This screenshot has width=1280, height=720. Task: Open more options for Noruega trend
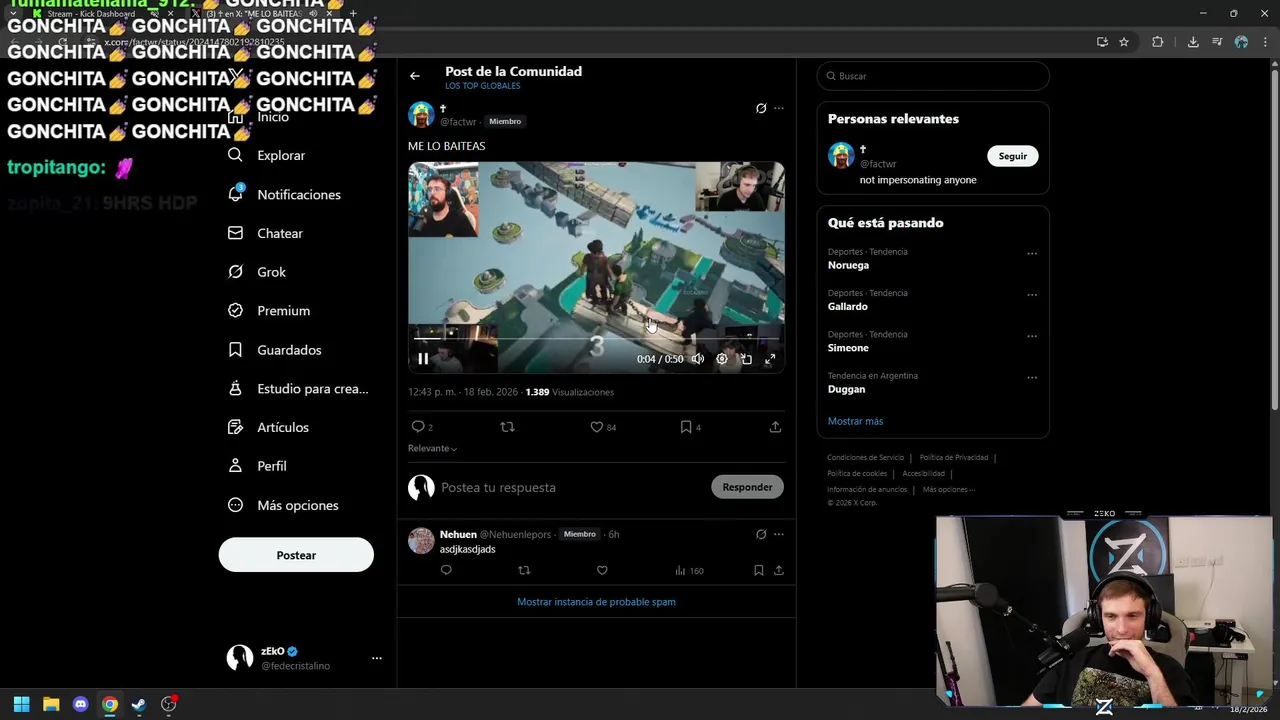point(1032,254)
